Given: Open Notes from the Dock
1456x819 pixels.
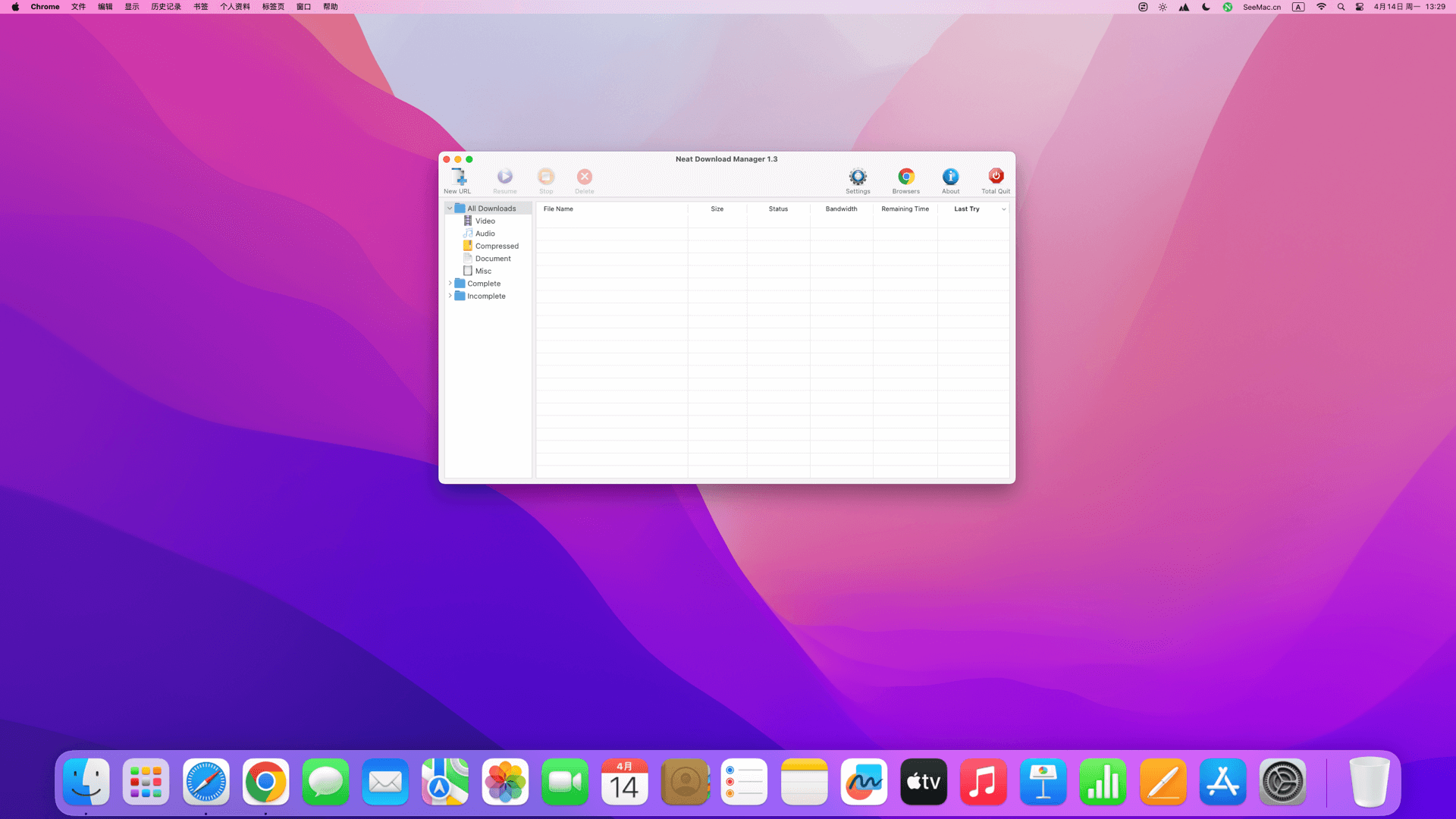Looking at the screenshot, I should pos(804,782).
